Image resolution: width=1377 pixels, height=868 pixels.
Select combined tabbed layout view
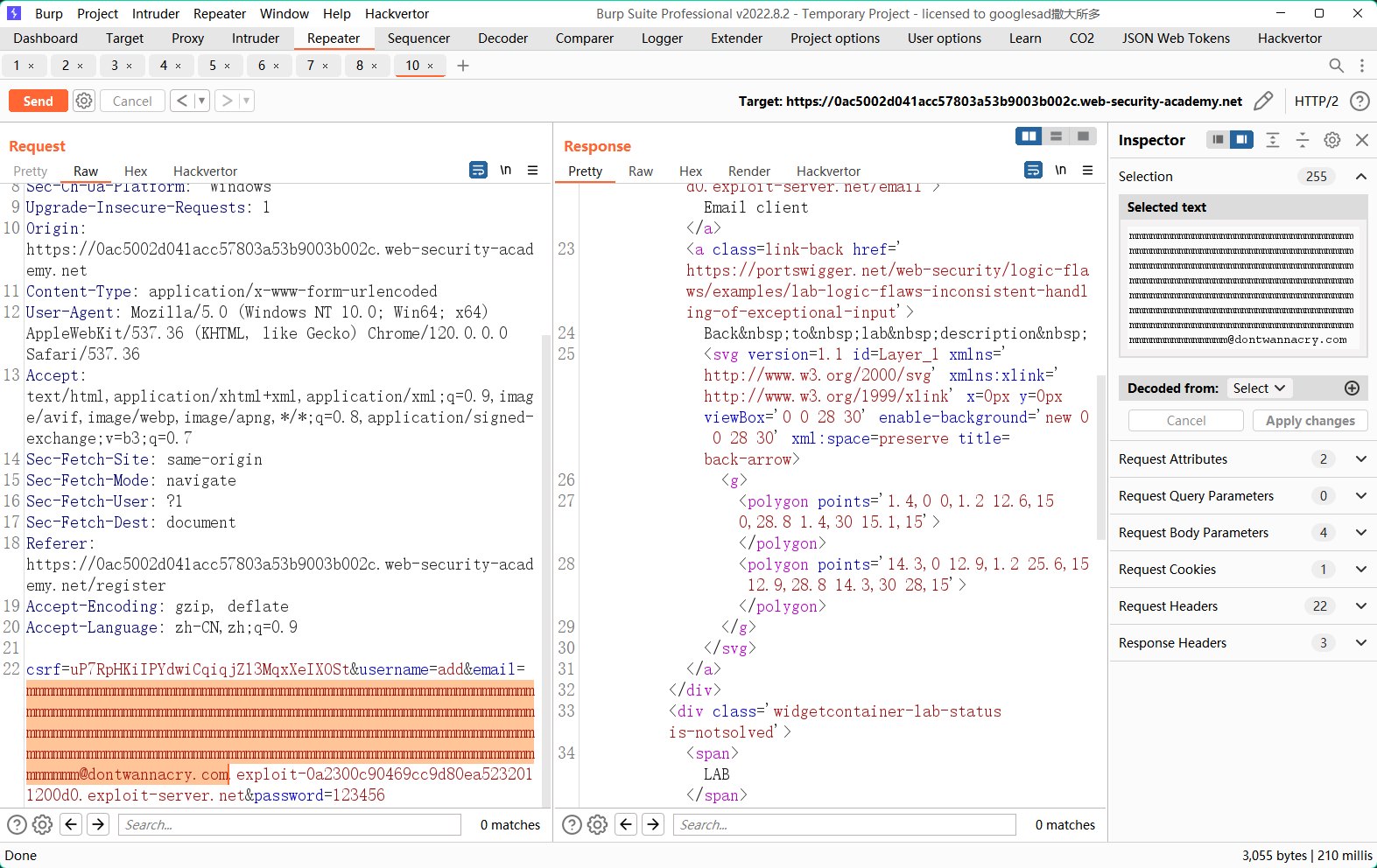(1084, 136)
